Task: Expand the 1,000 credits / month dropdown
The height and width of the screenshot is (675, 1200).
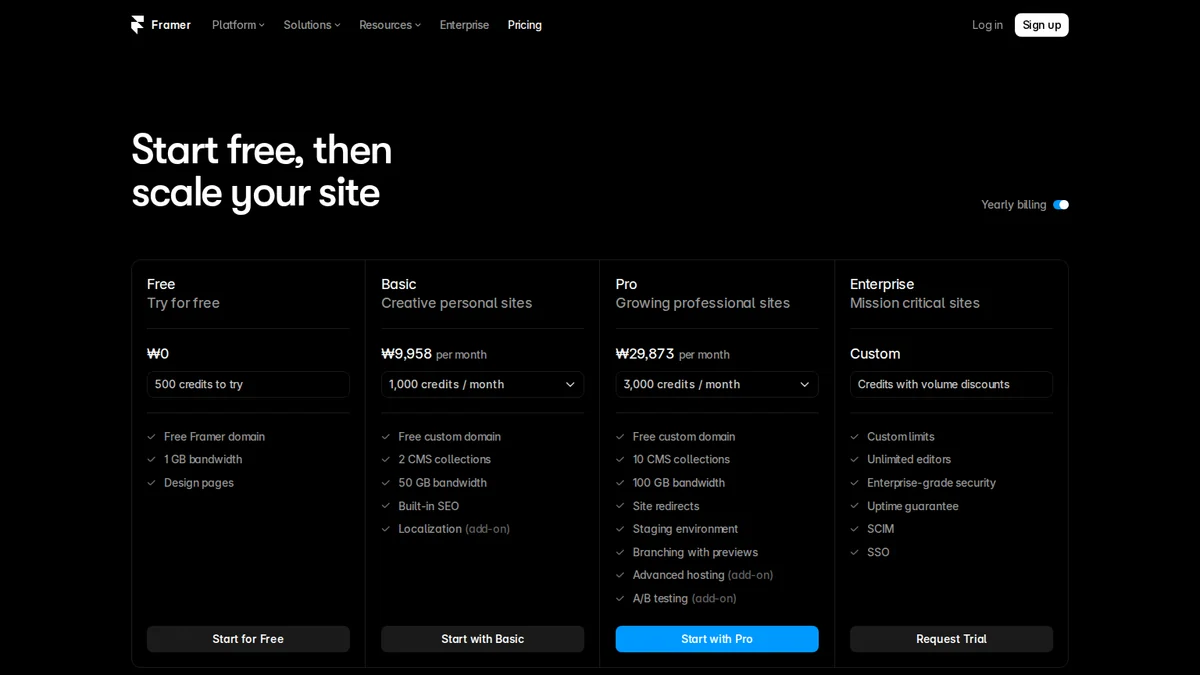Action: coord(482,384)
